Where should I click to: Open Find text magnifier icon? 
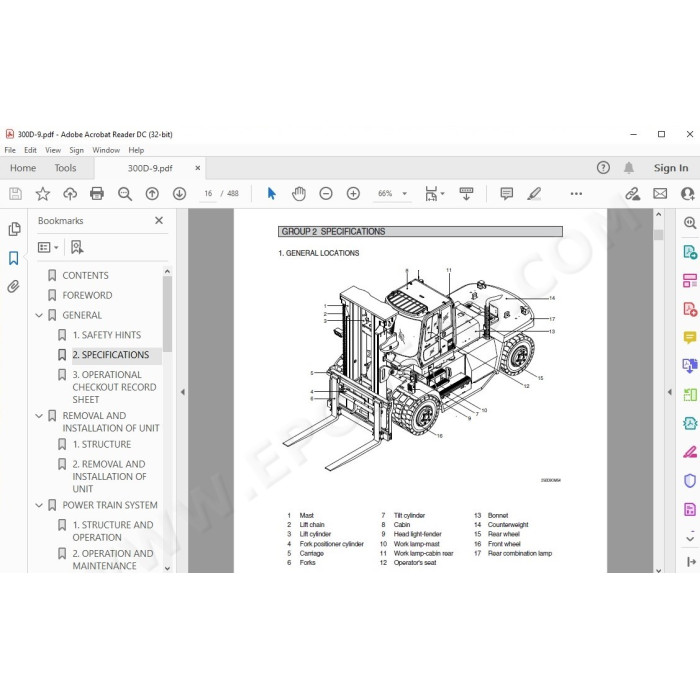click(x=125, y=193)
